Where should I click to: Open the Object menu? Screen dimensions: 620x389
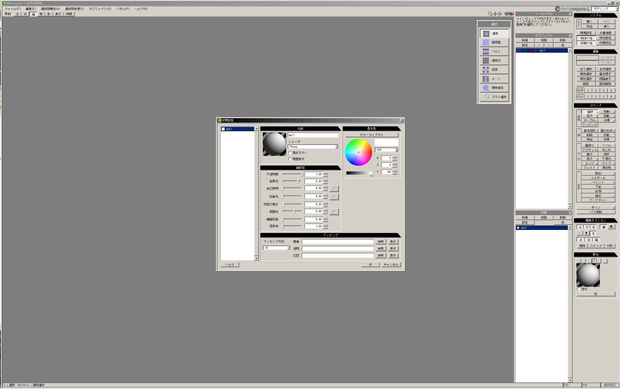click(100, 9)
